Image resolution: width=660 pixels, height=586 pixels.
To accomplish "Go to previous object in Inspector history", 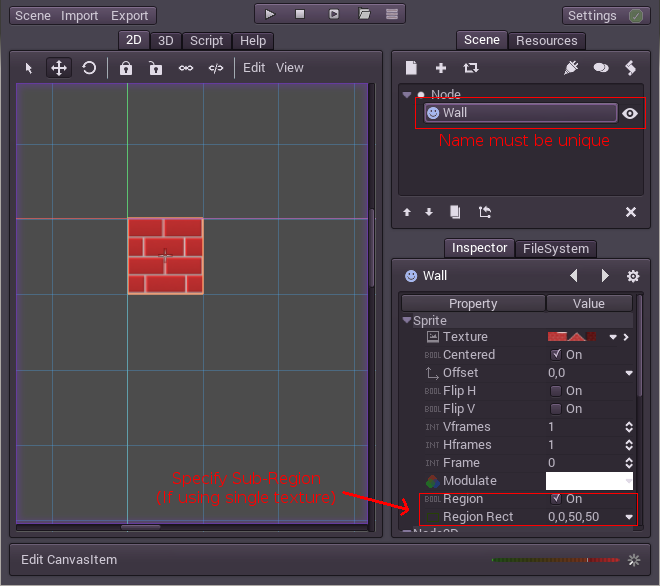I will click(x=573, y=276).
